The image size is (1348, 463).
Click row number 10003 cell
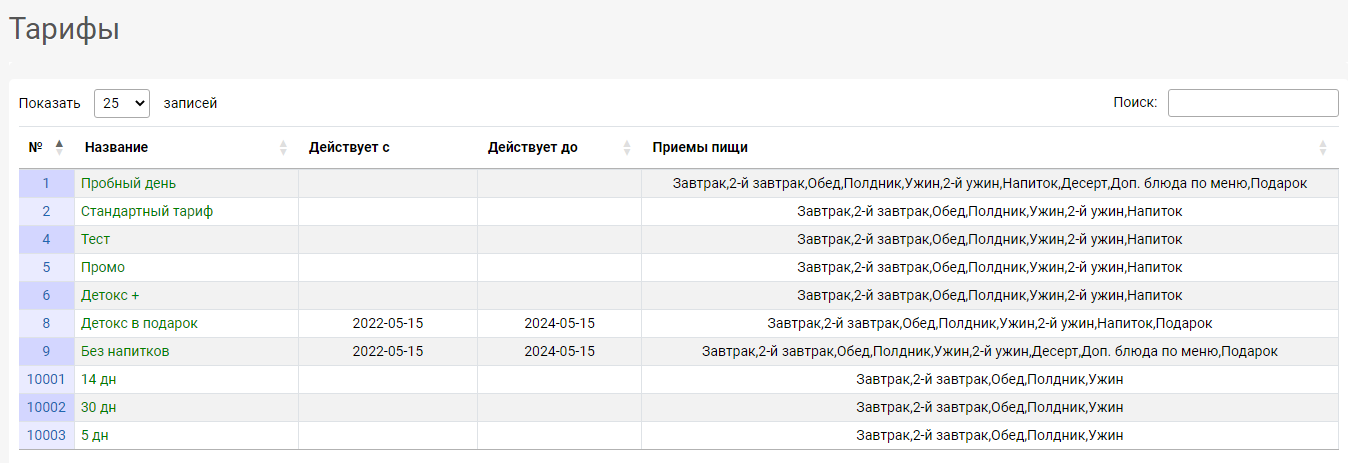pos(46,436)
